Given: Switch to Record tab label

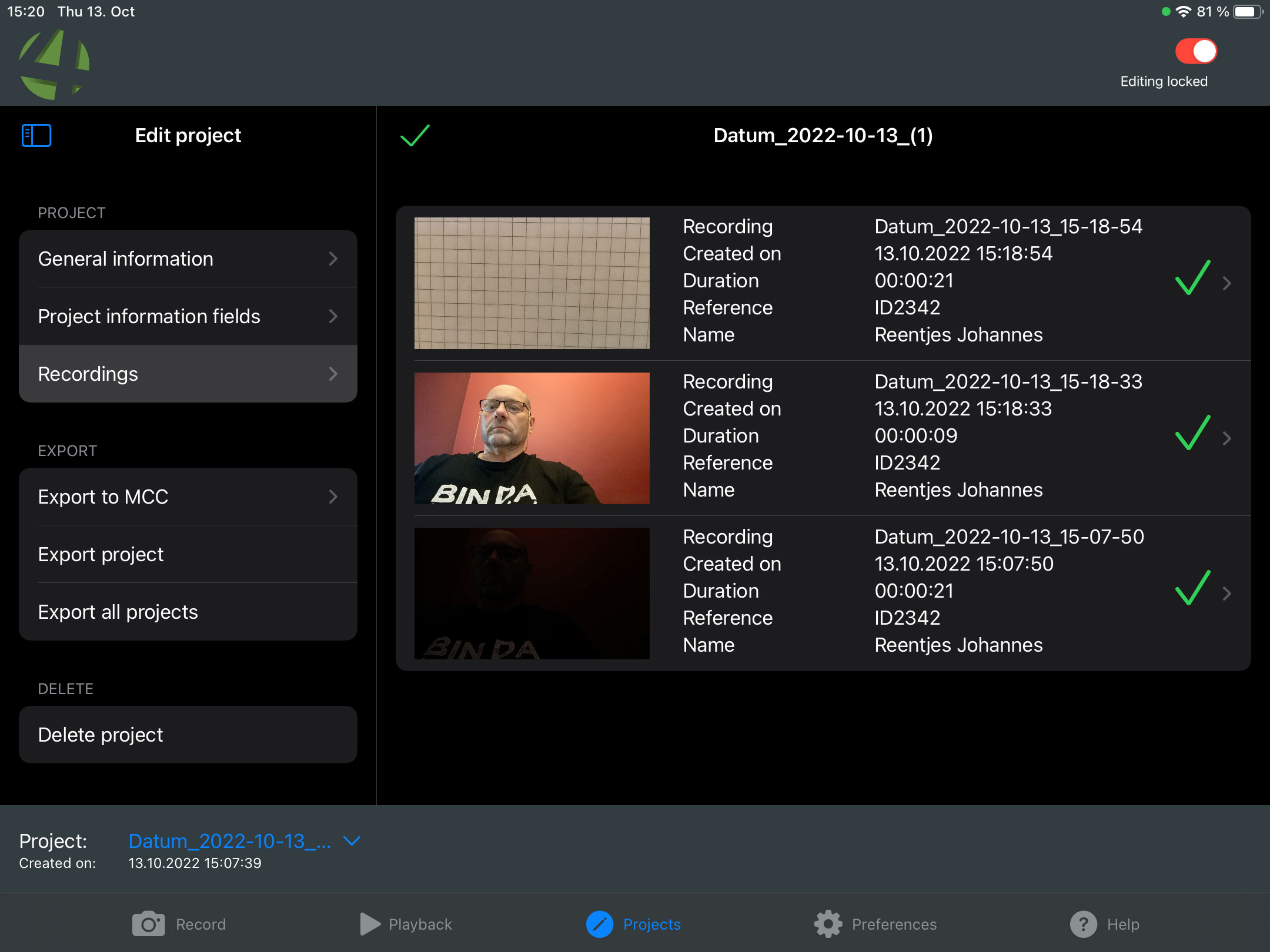Looking at the screenshot, I should click(200, 924).
